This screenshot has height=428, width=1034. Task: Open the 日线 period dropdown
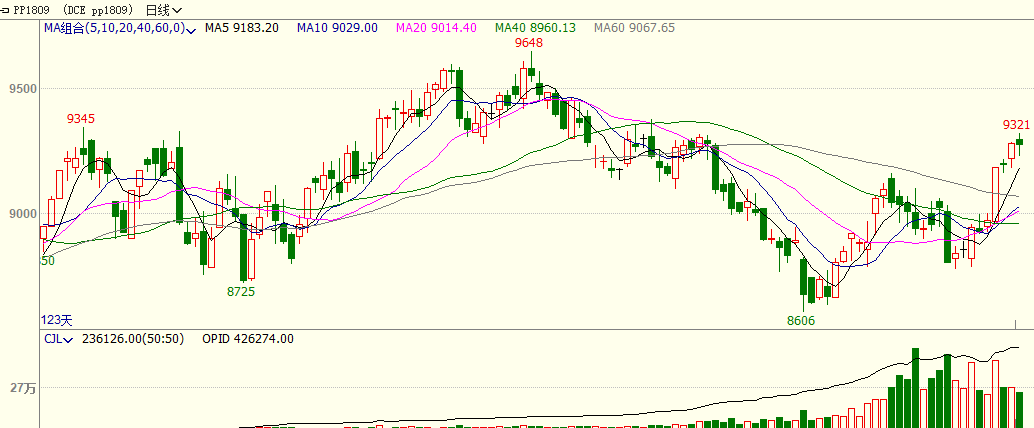tap(164, 10)
